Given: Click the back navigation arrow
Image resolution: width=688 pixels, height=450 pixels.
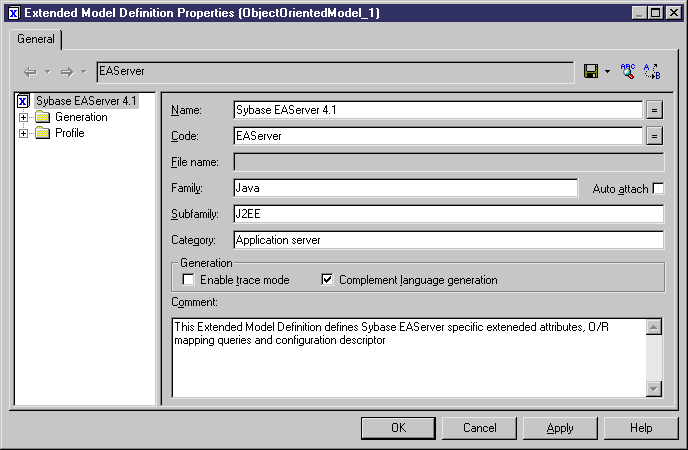Looking at the screenshot, I should pyautogui.click(x=30, y=71).
